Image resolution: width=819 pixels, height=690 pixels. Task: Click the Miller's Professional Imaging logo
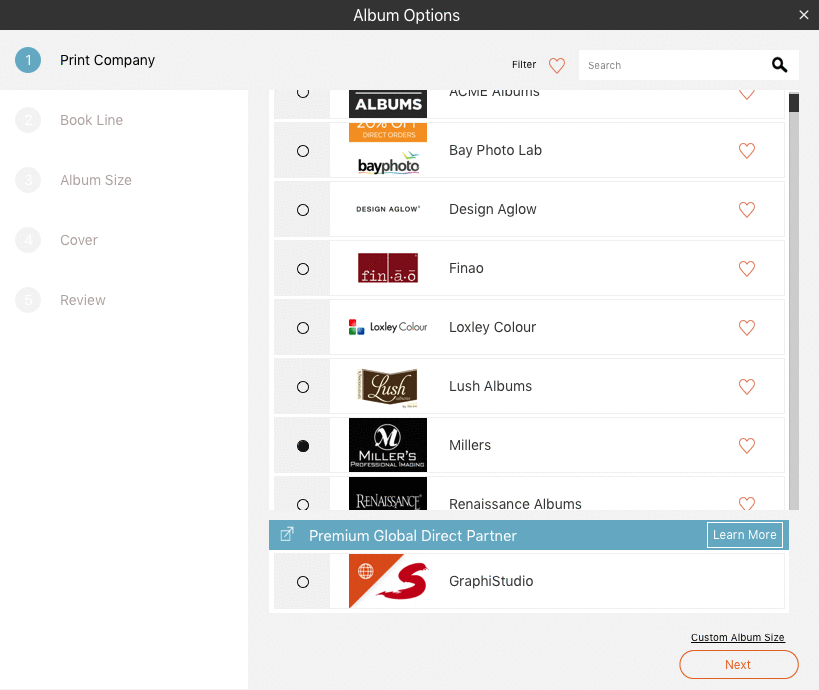click(x=388, y=445)
